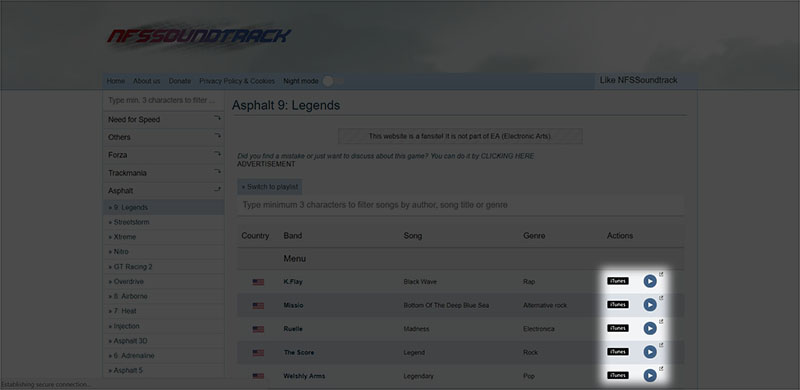Open the CLICKING HERE discussion link
Screen dimensions: 800x390
tap(507, 156)
